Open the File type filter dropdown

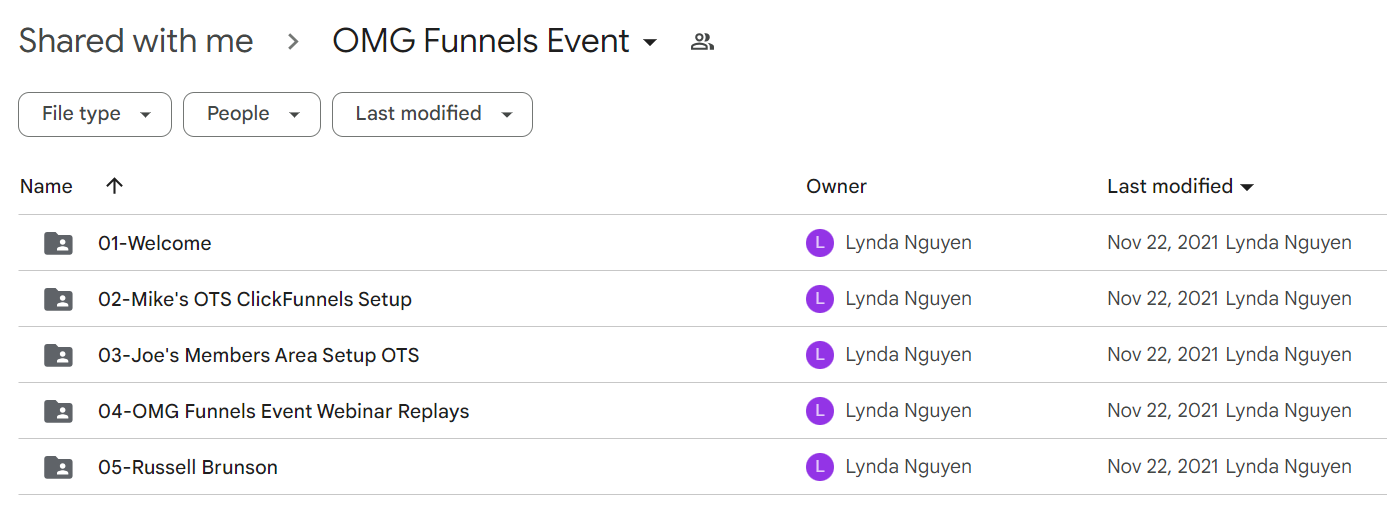(95, 114)
